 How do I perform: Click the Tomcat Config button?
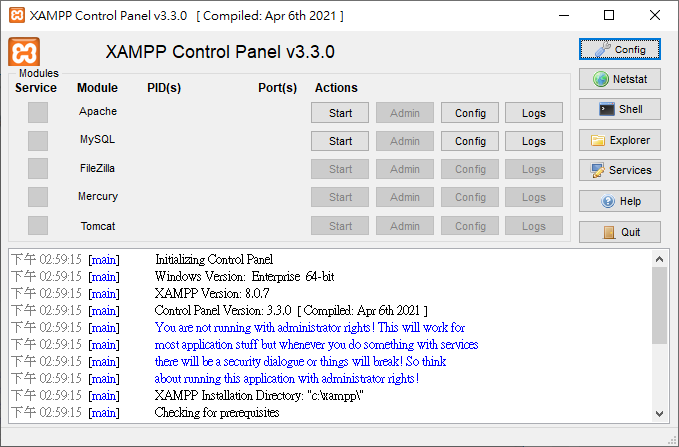pyautogui.click(x=470, y=226)
